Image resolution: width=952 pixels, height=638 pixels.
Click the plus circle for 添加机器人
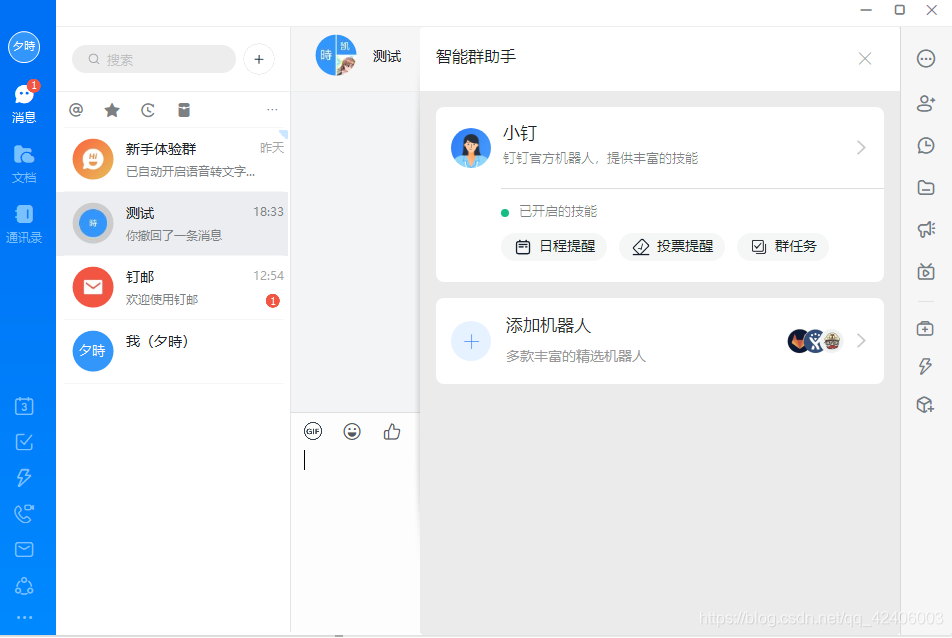[471, 341]
